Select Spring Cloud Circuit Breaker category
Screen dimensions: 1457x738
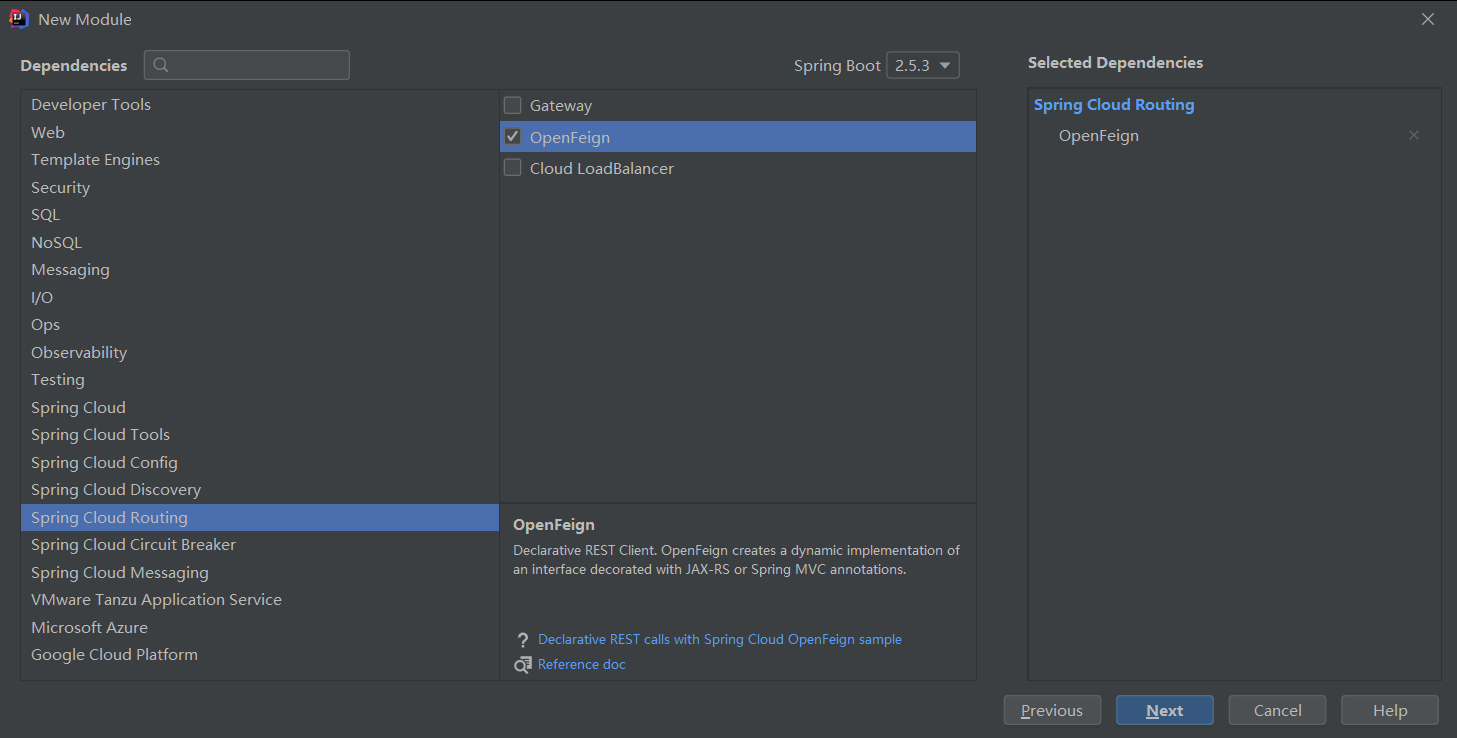(260, 544)
